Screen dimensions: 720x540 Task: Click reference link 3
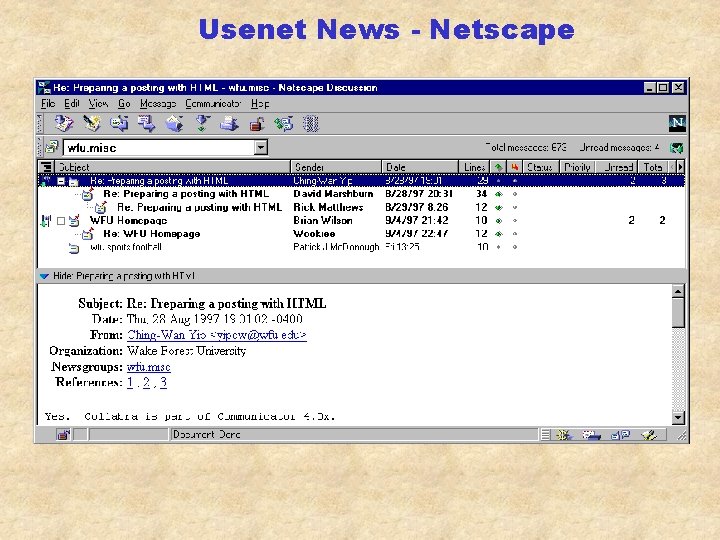[x=163, y=382]
